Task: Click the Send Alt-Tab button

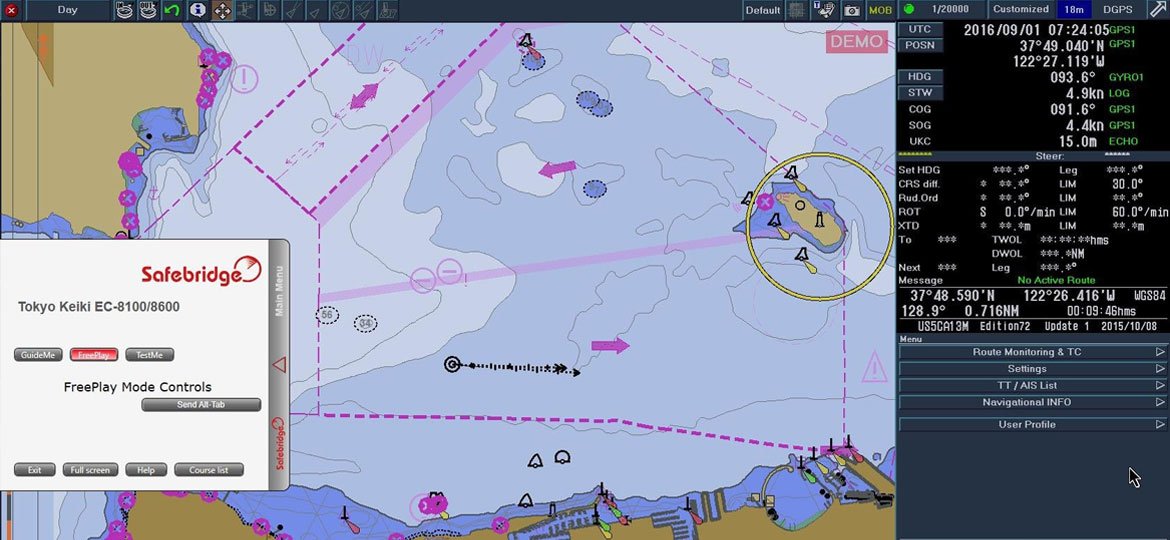Action: click(201, 405)
